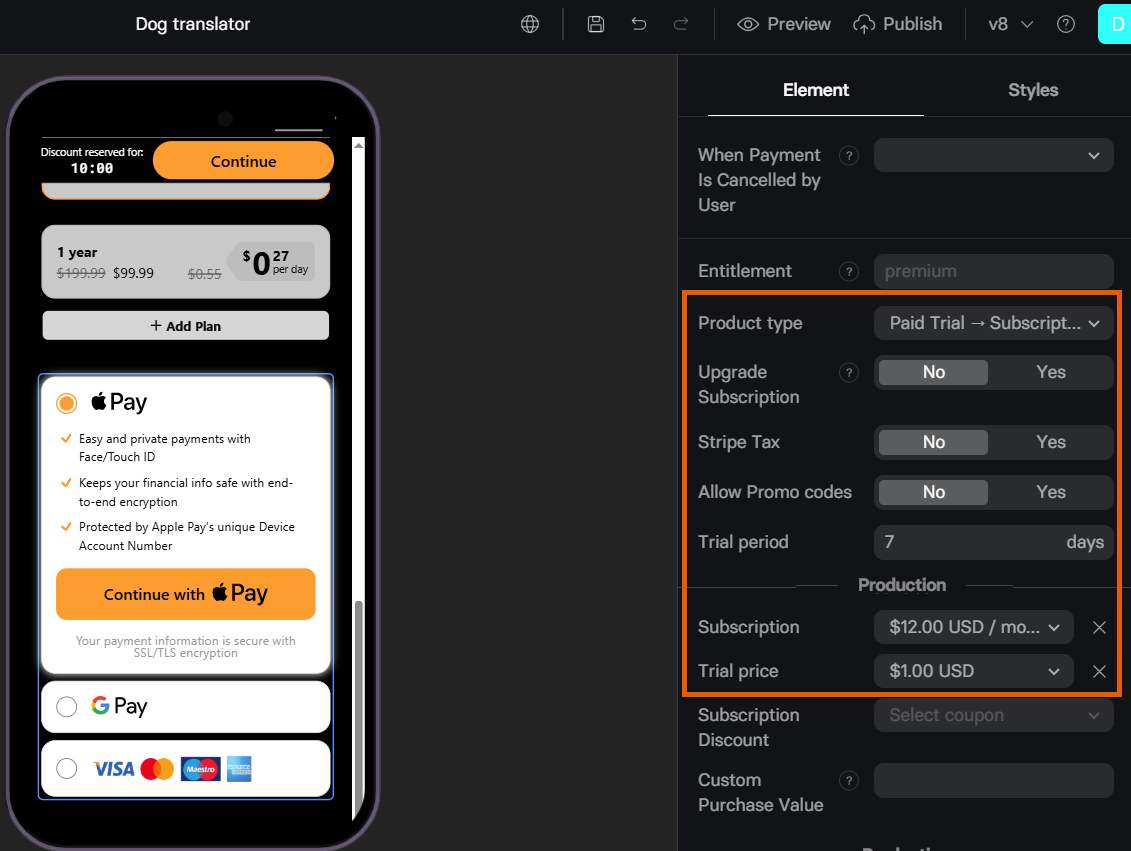Open the globe language icon

coord(530,24)
